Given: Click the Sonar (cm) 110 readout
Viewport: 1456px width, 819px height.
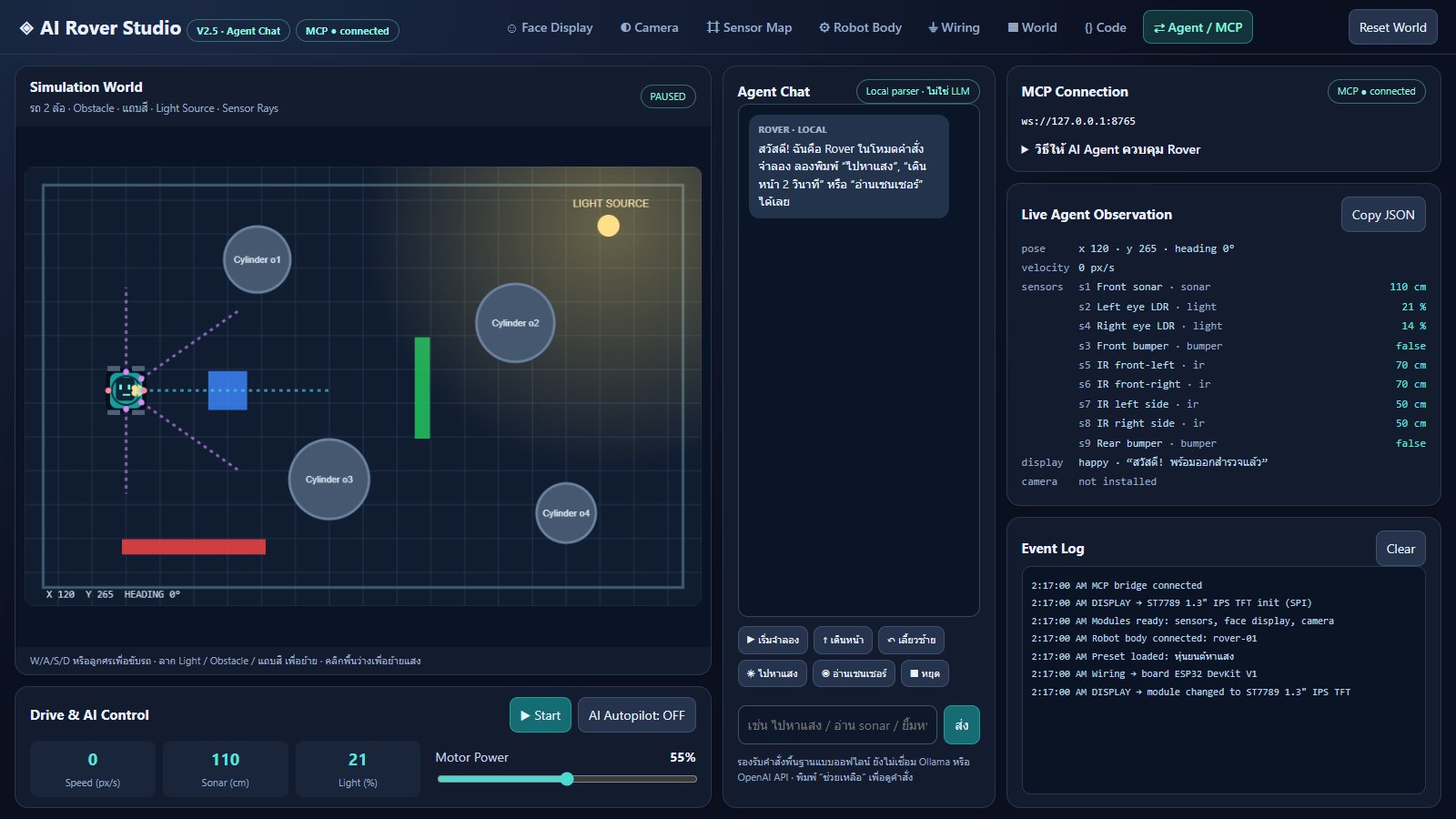Looking at the screenshot, I should coord(226,769).
